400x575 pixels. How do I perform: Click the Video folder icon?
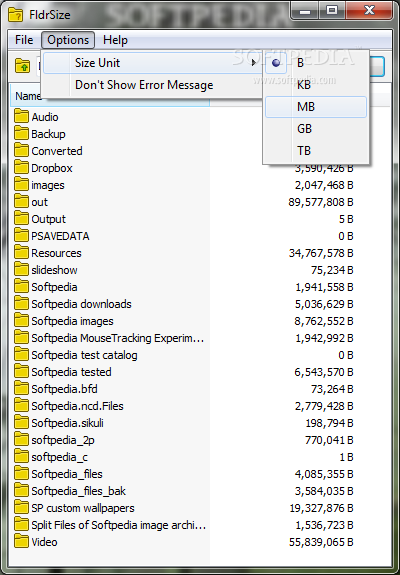click(21, 542)
